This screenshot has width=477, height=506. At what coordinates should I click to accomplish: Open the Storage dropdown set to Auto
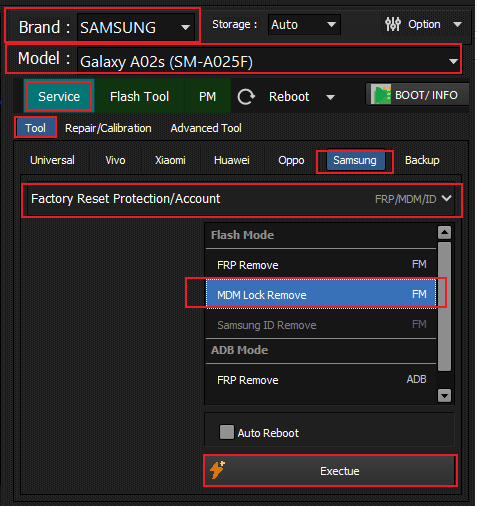pyautogui.click(x=304, y=25)
